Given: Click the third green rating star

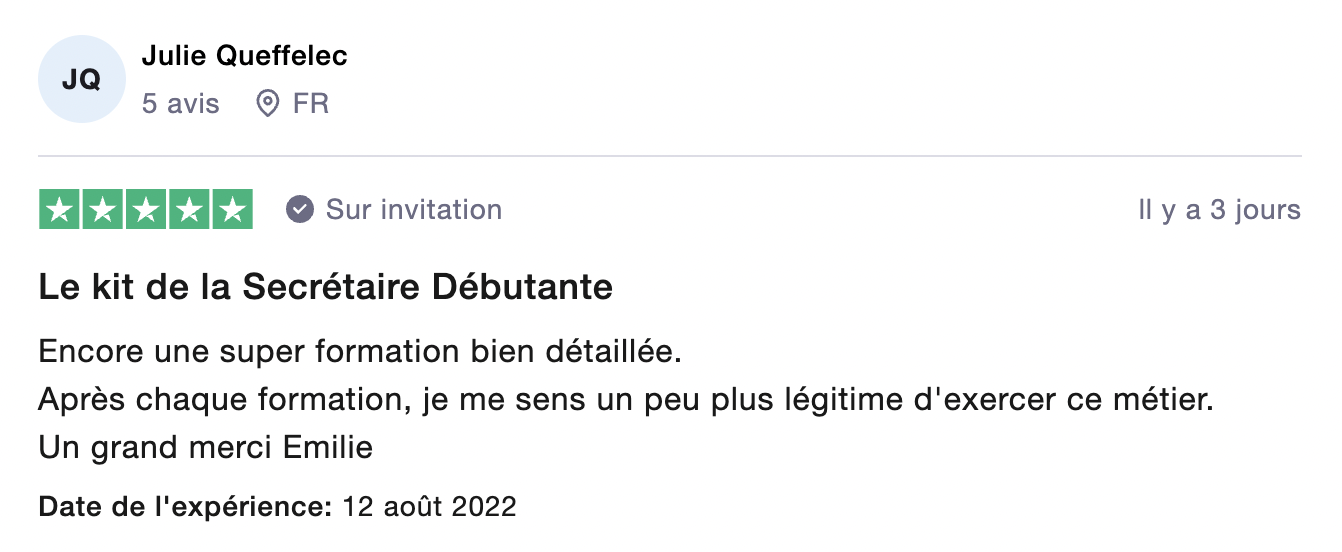Looking at the screenshot, I should pyautogui.click(x=146, y=210).
